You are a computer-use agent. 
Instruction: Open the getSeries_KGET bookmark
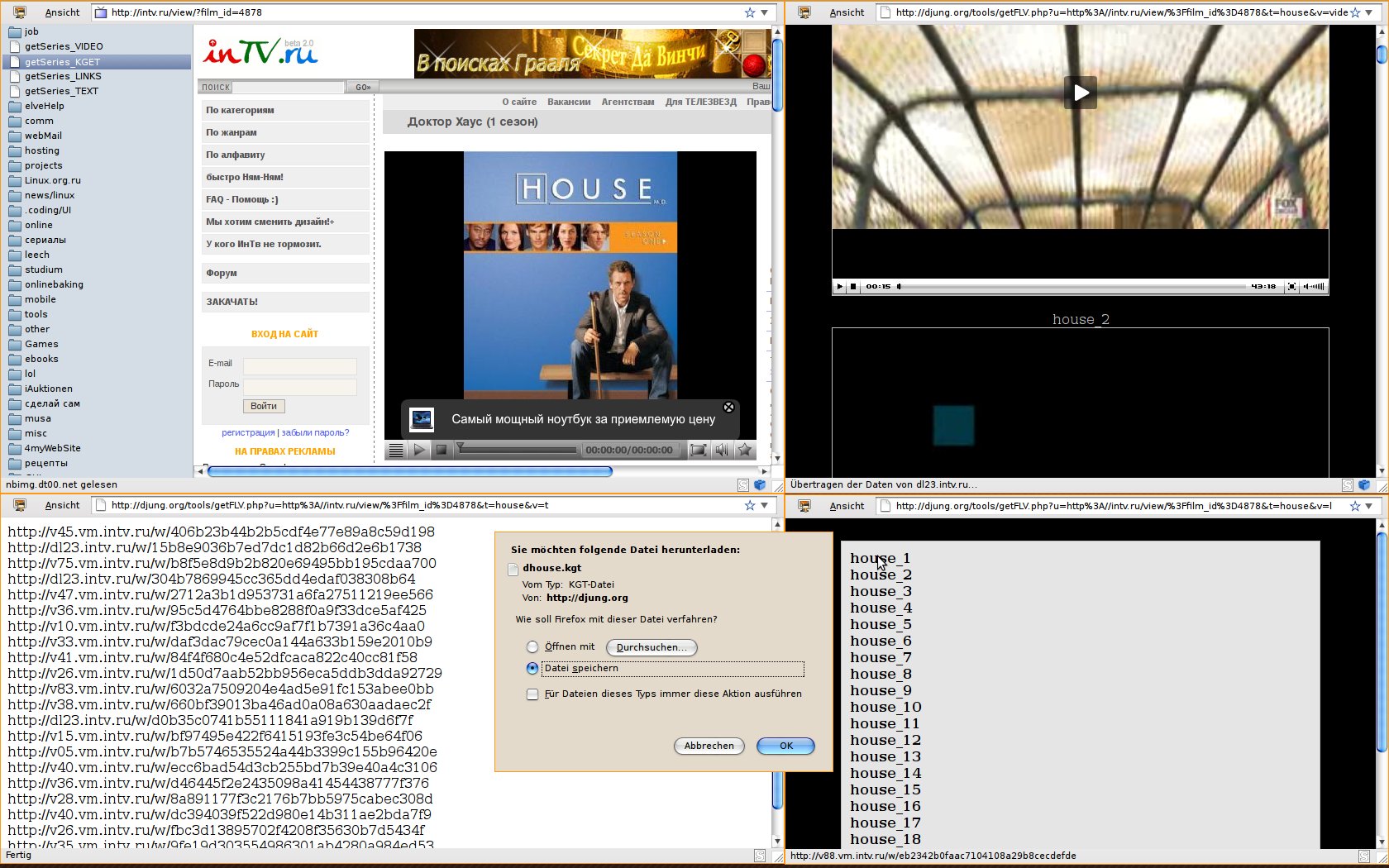(62, 61)
